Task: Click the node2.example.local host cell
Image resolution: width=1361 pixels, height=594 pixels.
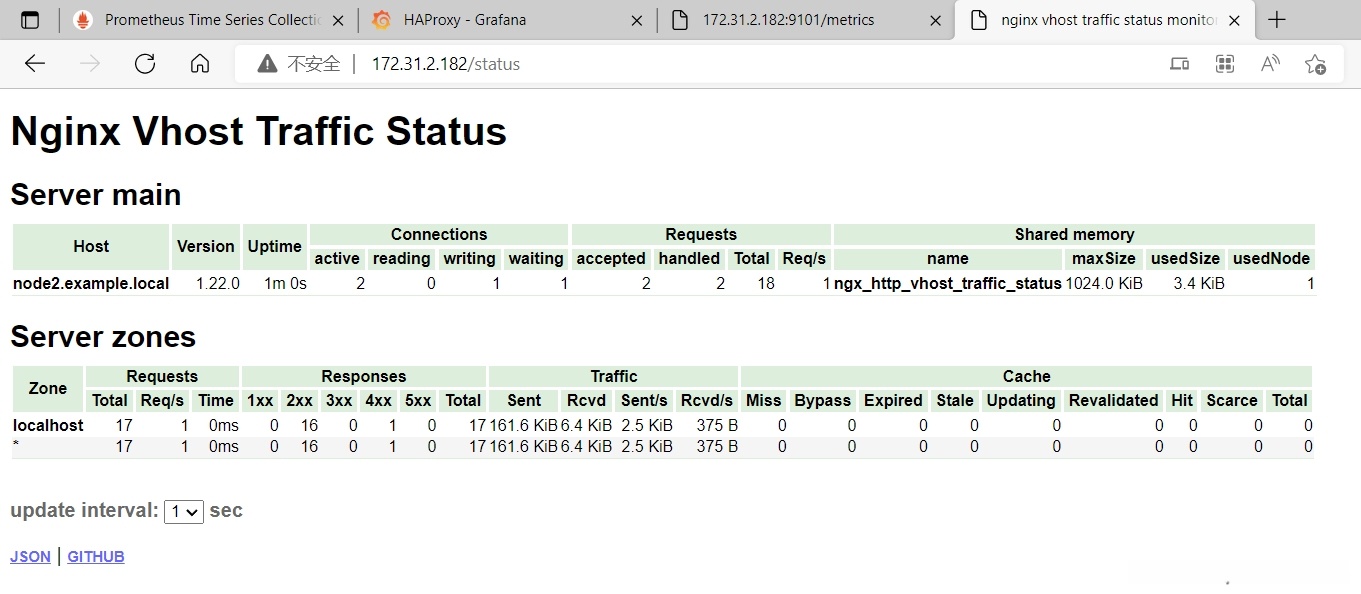Action: (91, 283)
